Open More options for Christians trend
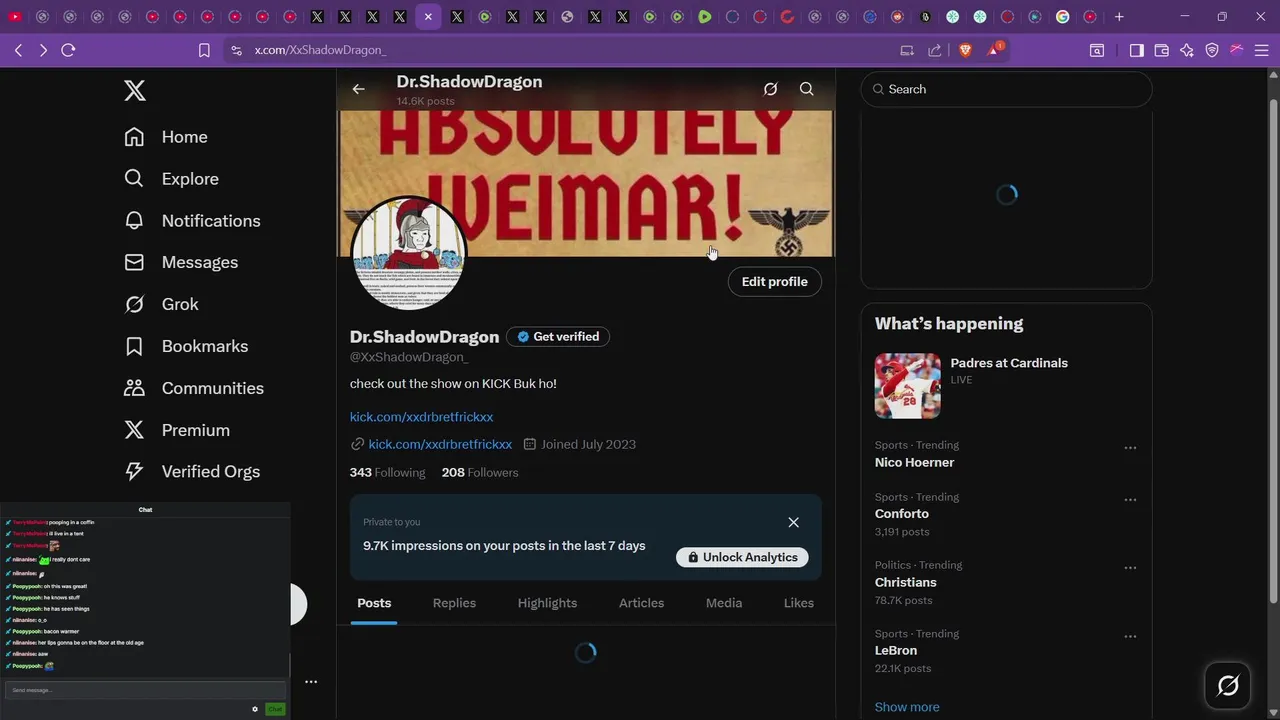The image size is (1280, 720). click(1130, 568)
